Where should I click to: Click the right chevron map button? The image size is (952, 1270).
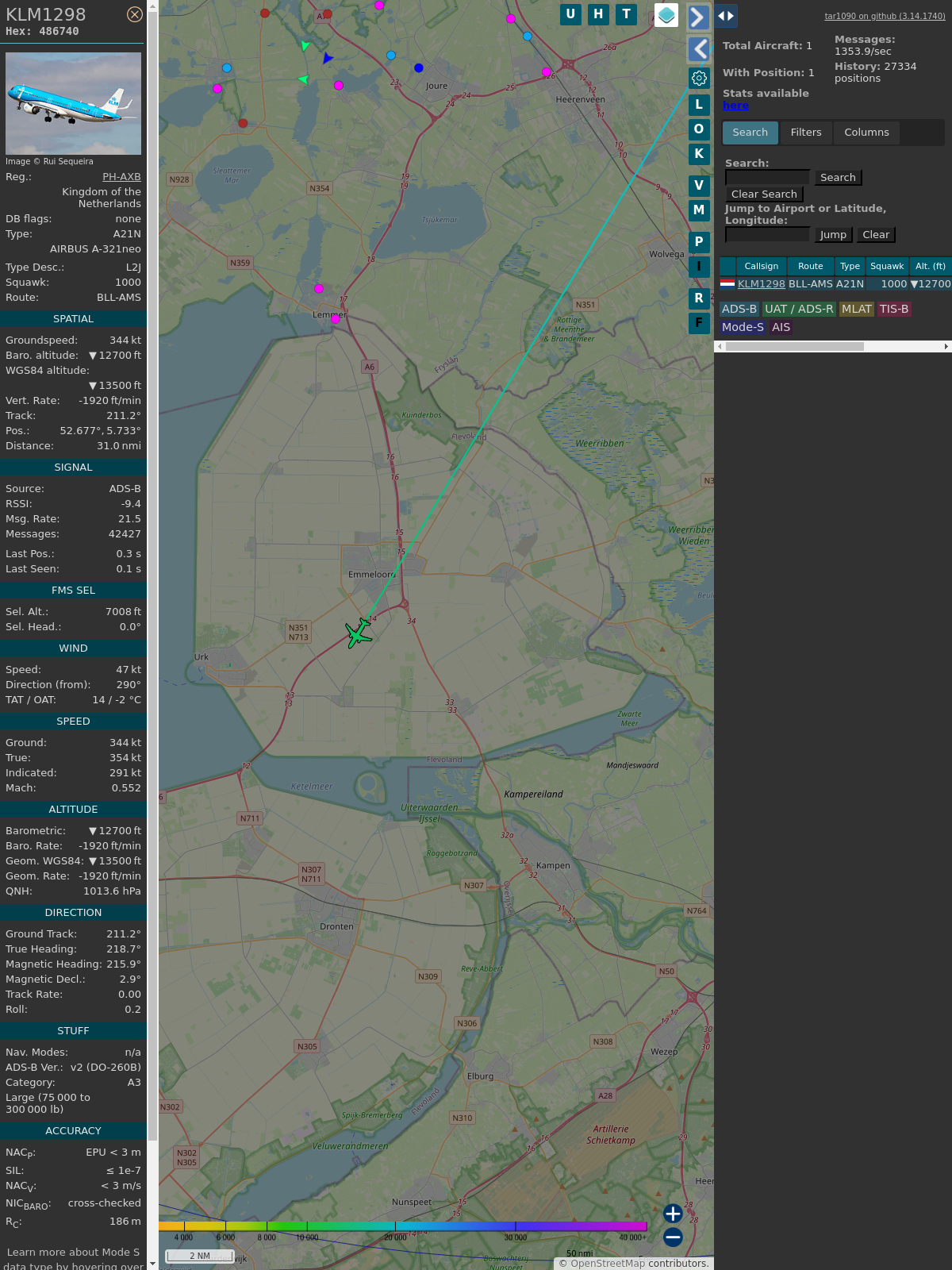(x=698, y=17)
